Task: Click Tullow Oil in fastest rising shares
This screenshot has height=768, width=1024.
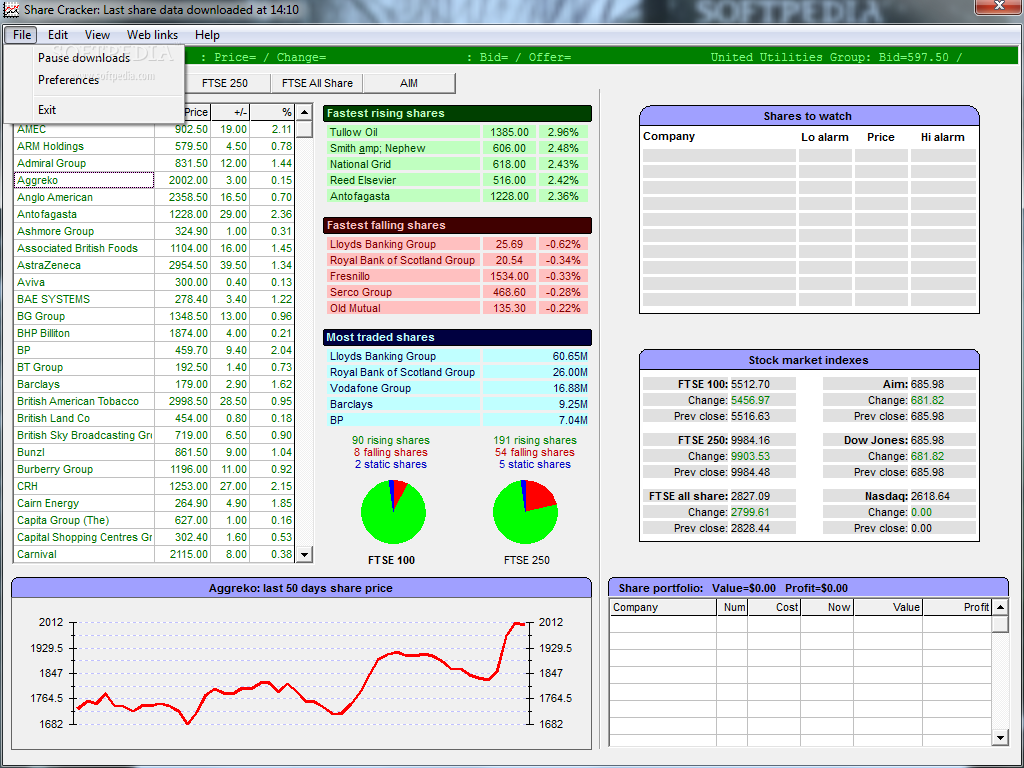Action: click(404, 132)
